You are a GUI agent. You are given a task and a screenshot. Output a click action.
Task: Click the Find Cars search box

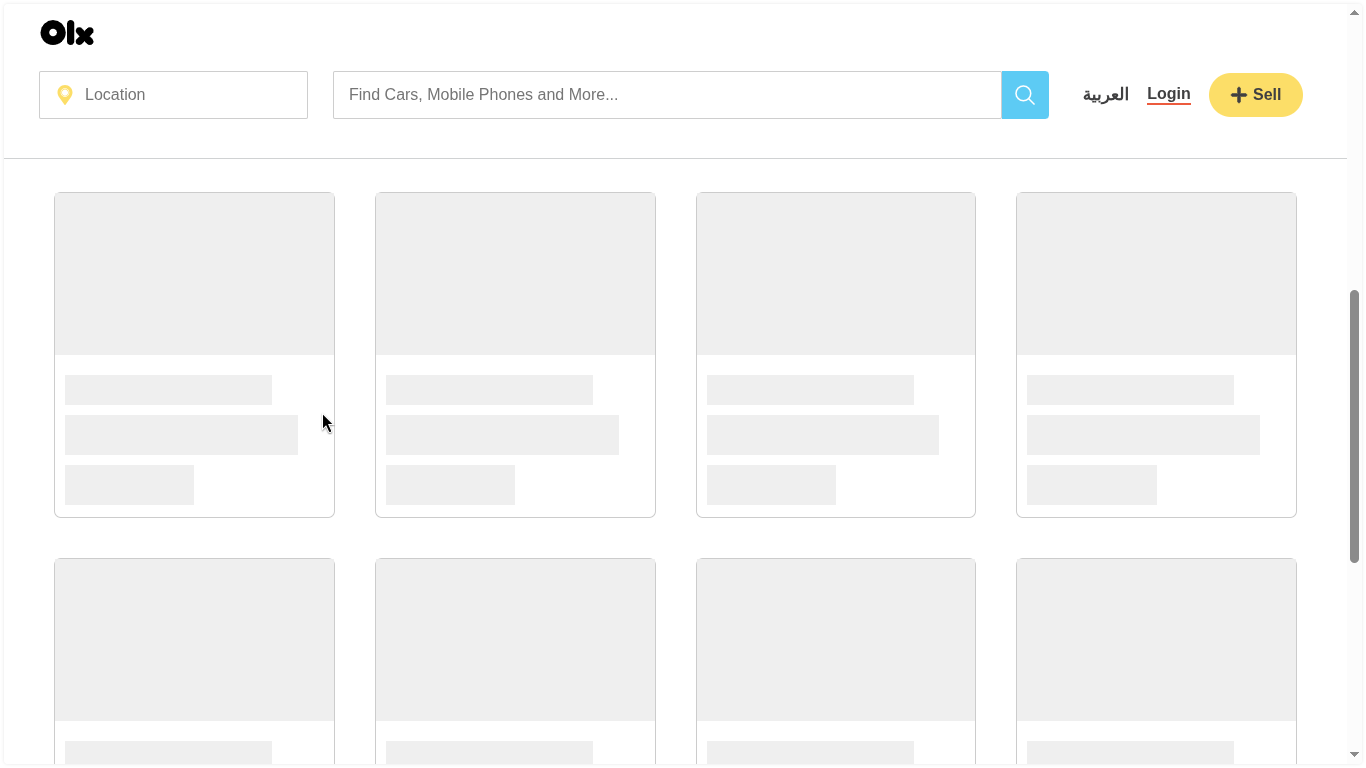(667, 95)
